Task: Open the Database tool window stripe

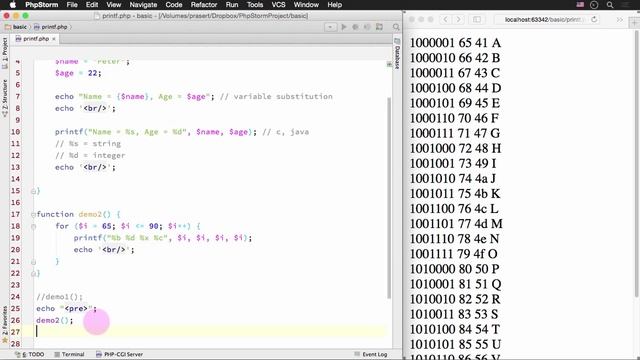Action: coord(397,53)
